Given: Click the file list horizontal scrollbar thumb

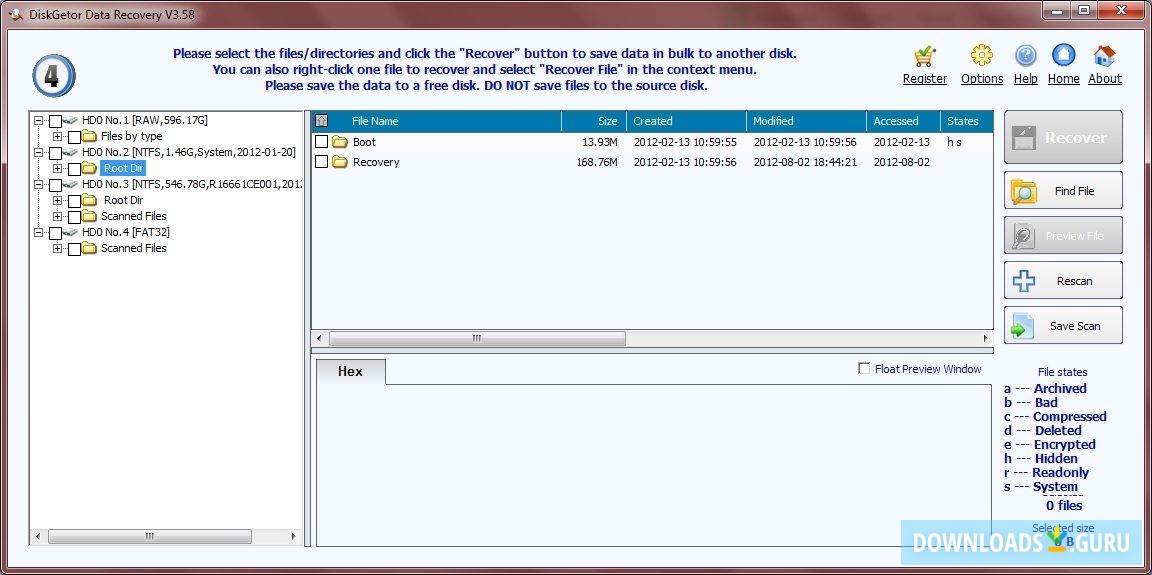Looking at the screenshot, I should (478, 339).
